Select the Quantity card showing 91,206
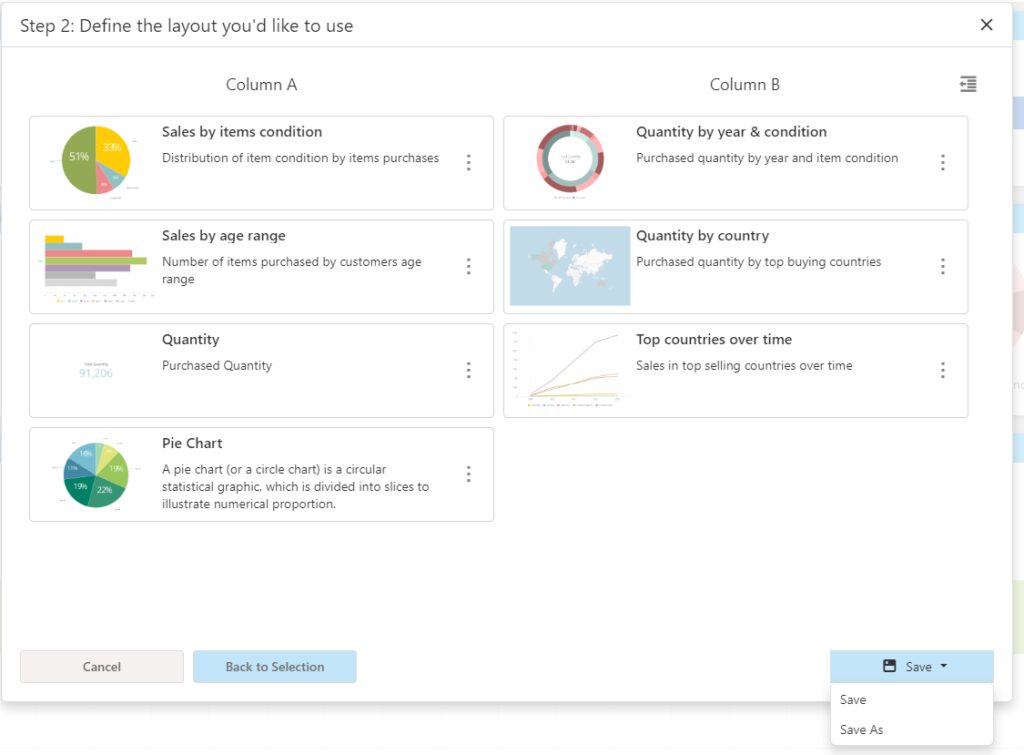Screen dimensions: 1024x755 click(x=94, y=369)
